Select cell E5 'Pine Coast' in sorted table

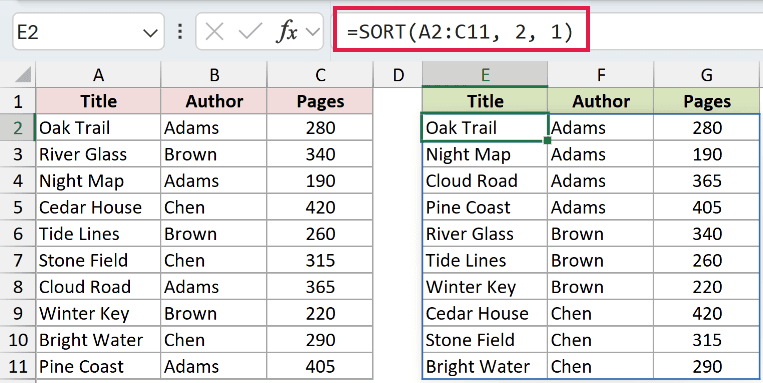tap(485, 207)
